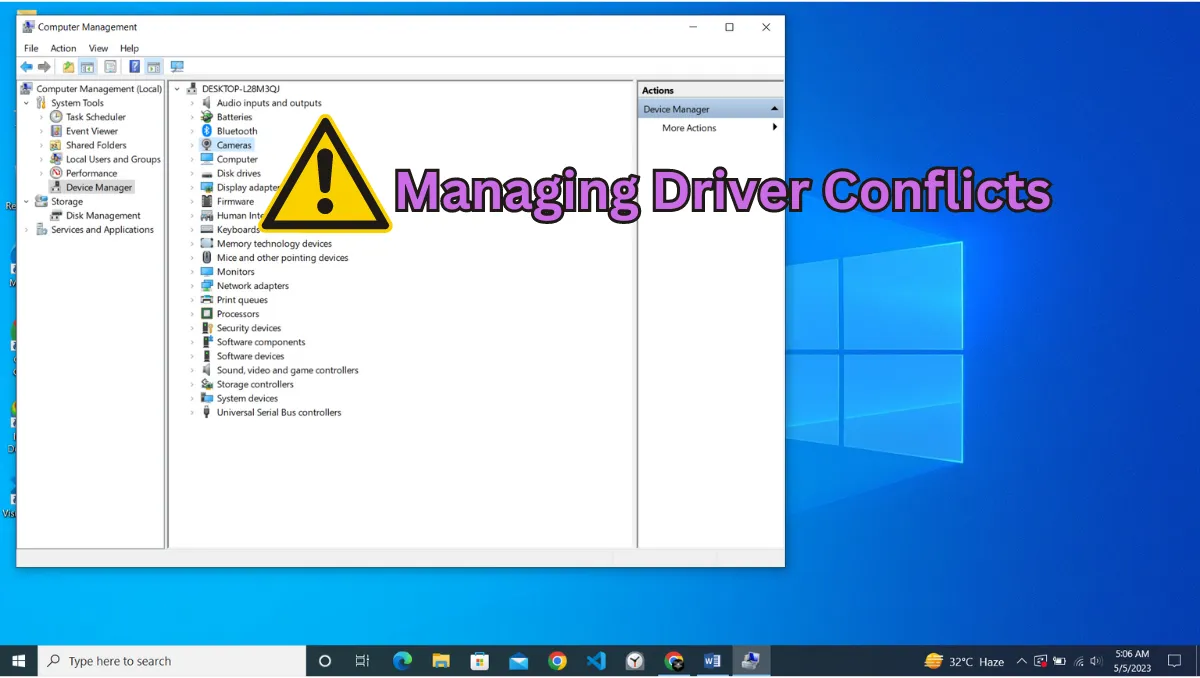Open the Action menu
The image size is (1200, 678).
63,48
